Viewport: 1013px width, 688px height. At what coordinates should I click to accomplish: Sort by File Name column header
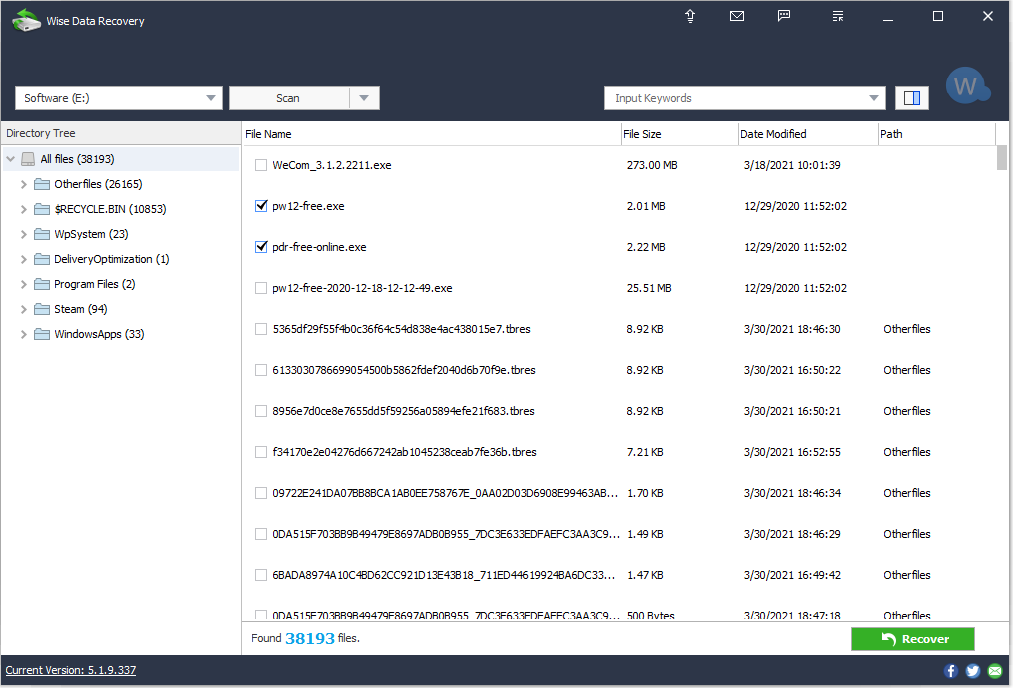(431, 134)
